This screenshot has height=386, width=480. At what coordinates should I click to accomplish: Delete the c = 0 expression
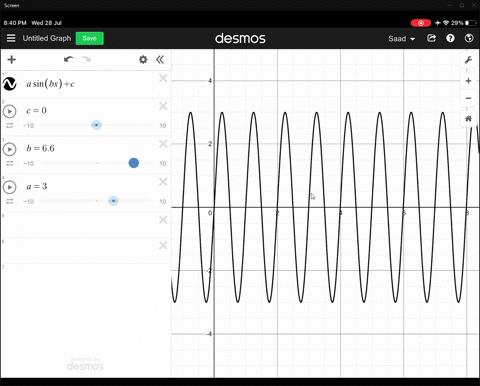163,106
